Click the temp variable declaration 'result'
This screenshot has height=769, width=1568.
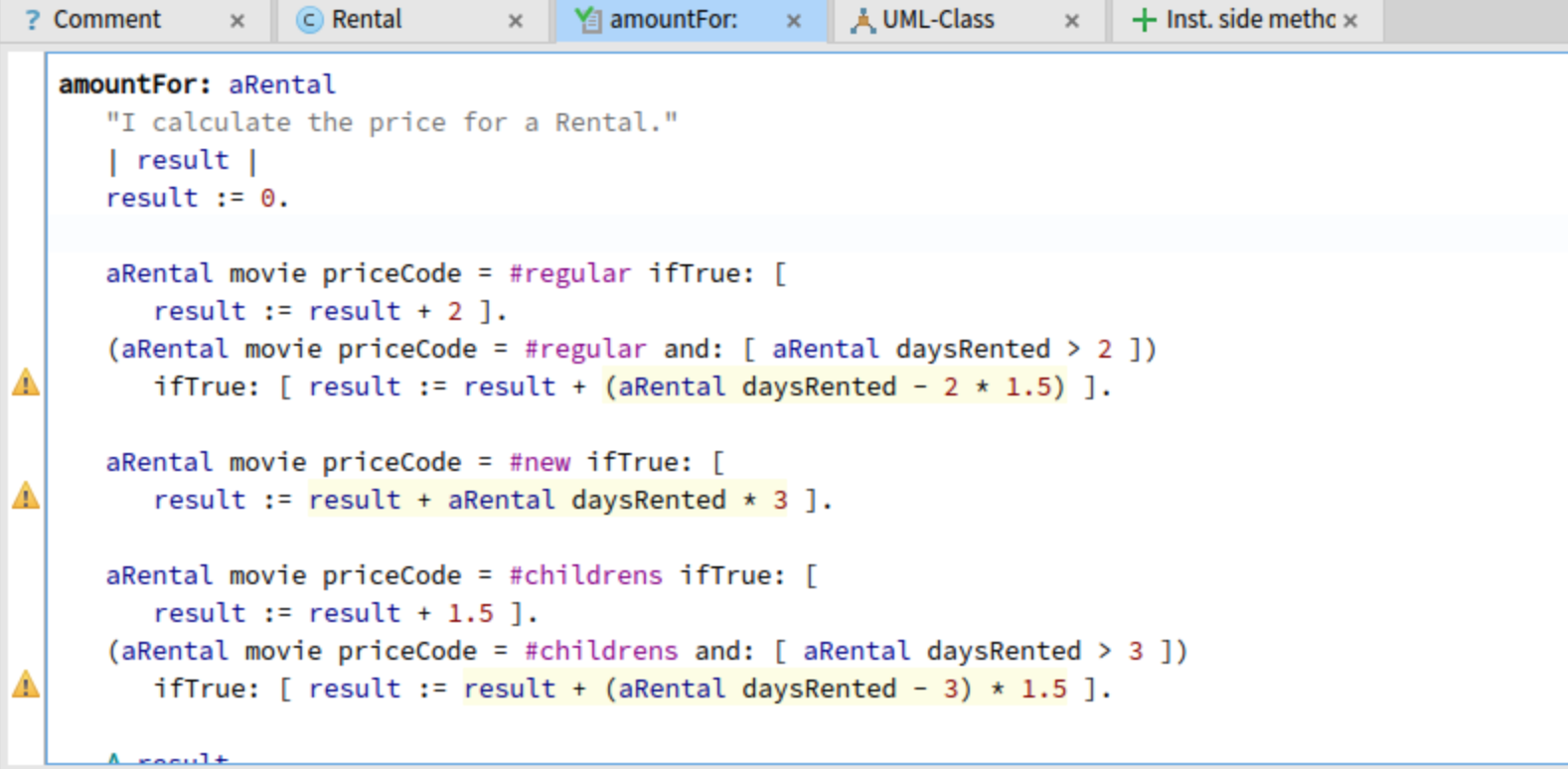183,160
